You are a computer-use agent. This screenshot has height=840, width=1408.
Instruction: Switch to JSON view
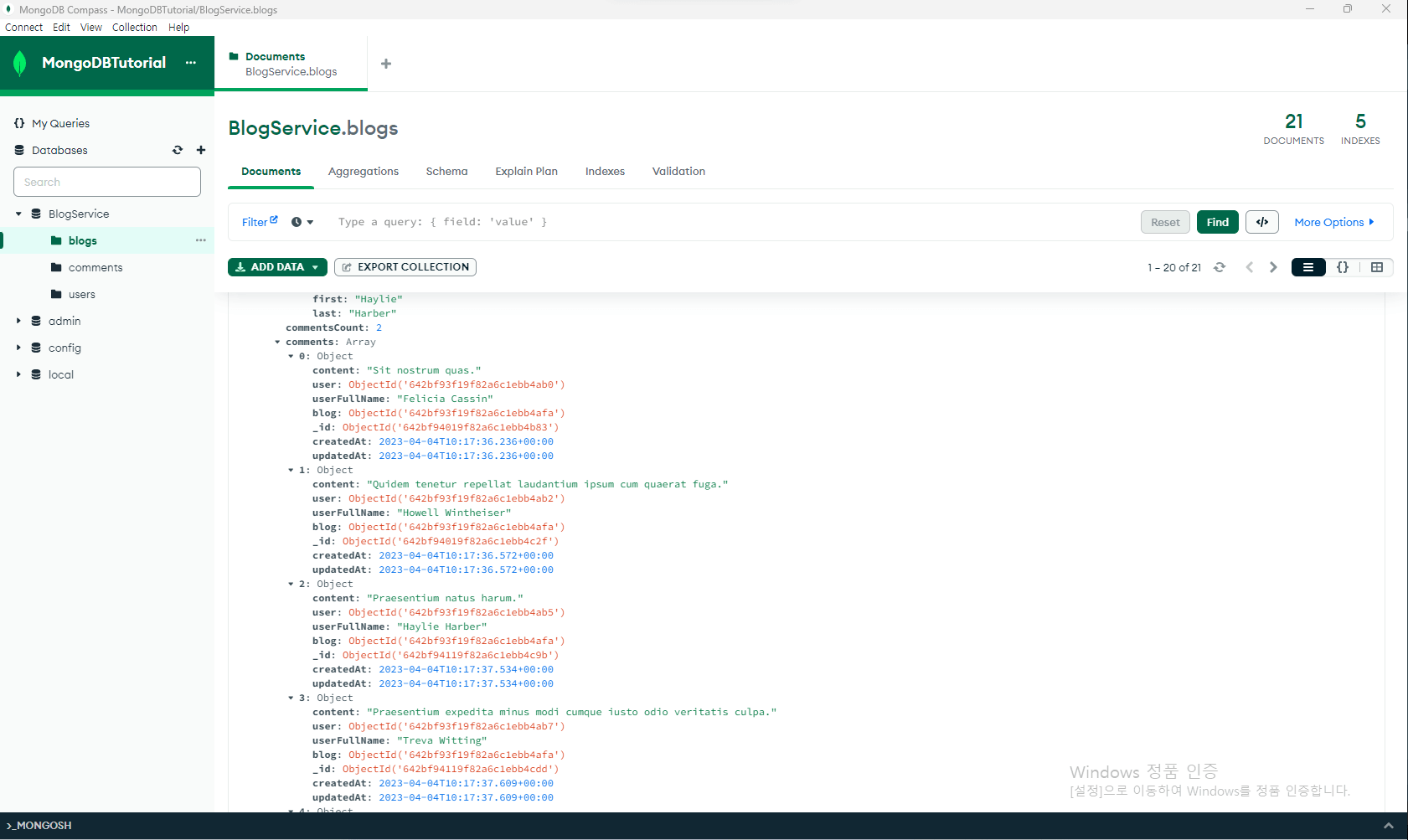pos(1343,267)
